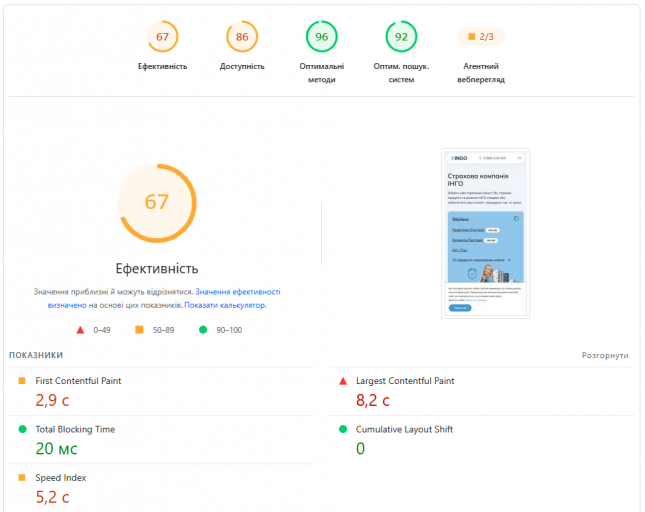Click the Cumulative Layout Shift value 0

[x=360, y=449]
